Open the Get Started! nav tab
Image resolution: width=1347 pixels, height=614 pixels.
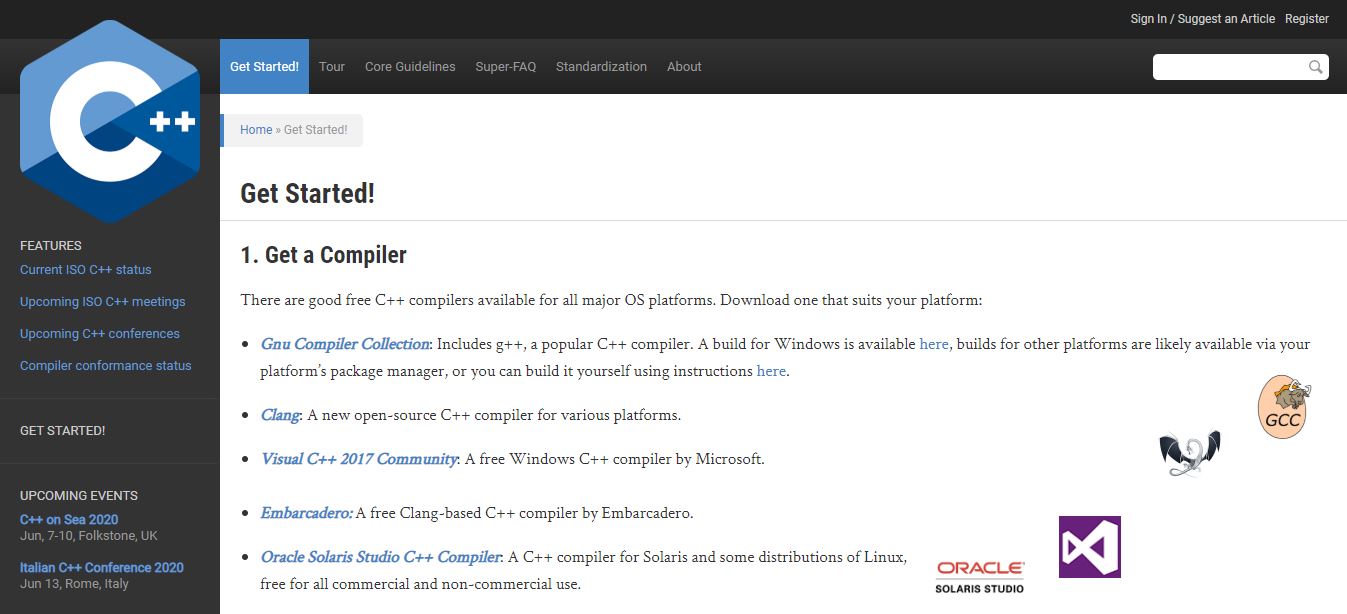(x=264, y=67)
